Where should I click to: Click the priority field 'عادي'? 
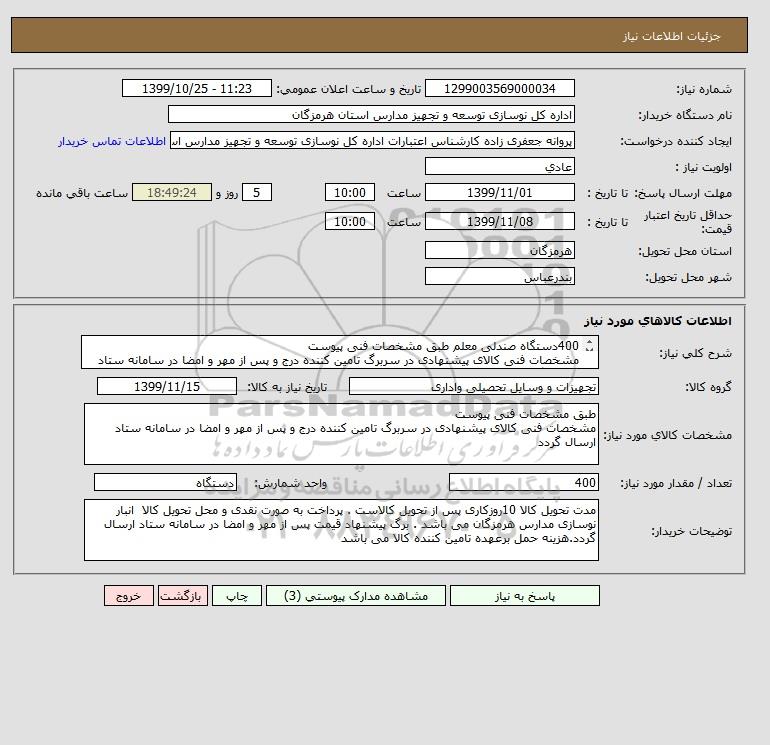(x=499, y=166)
